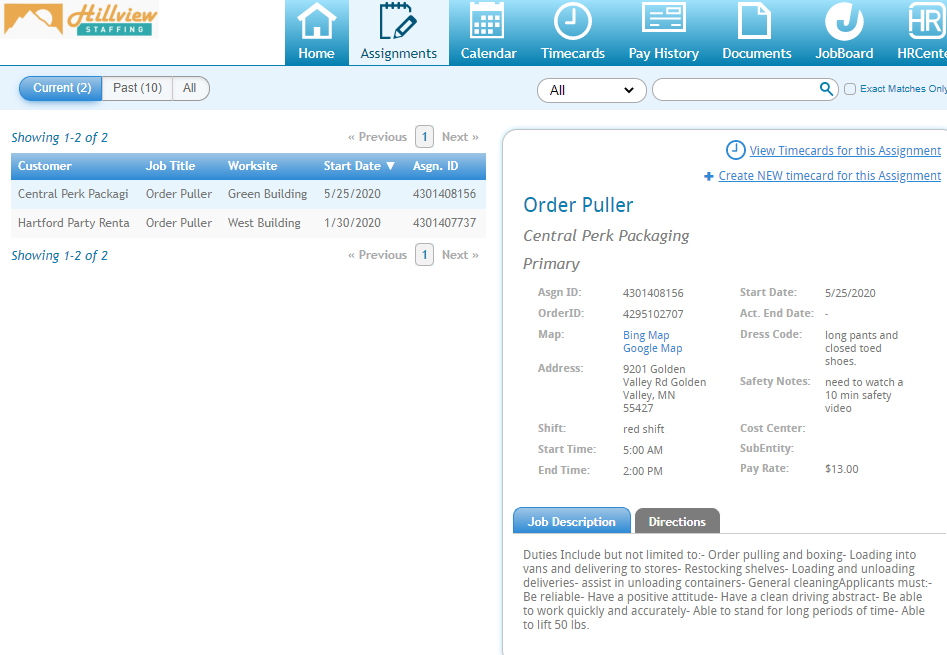Click Pay Rate value $13.00
This screenshot has height=655, width=947.
pyautogui.click(x=841, y=469)
